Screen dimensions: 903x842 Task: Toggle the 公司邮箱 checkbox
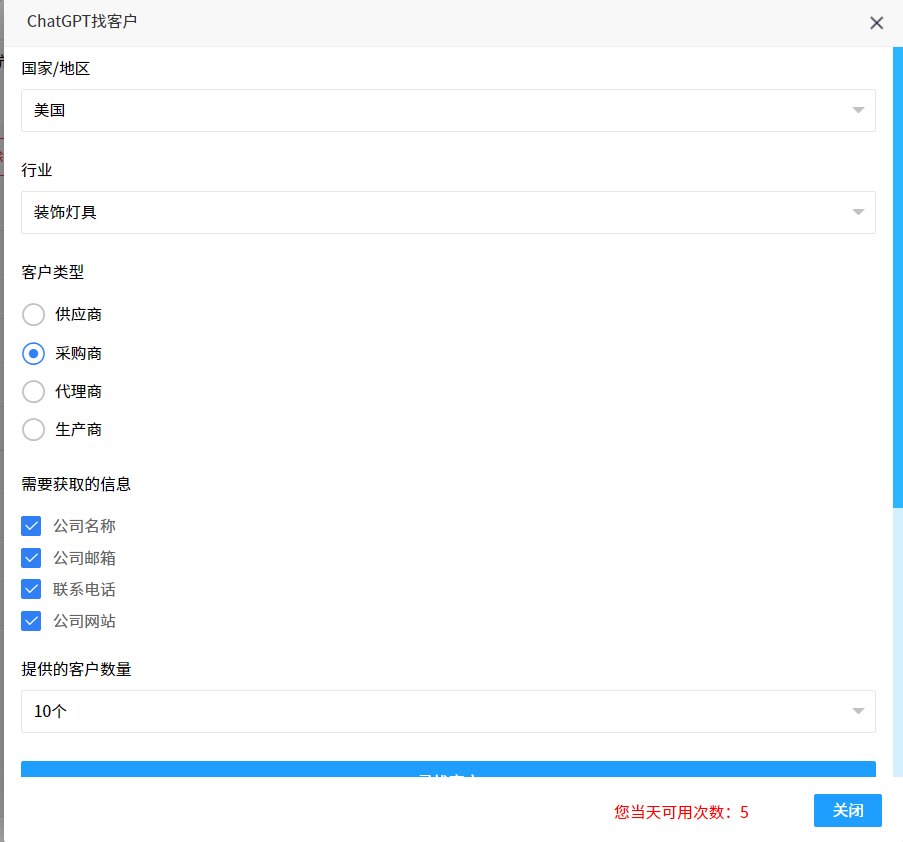(31, 558)
